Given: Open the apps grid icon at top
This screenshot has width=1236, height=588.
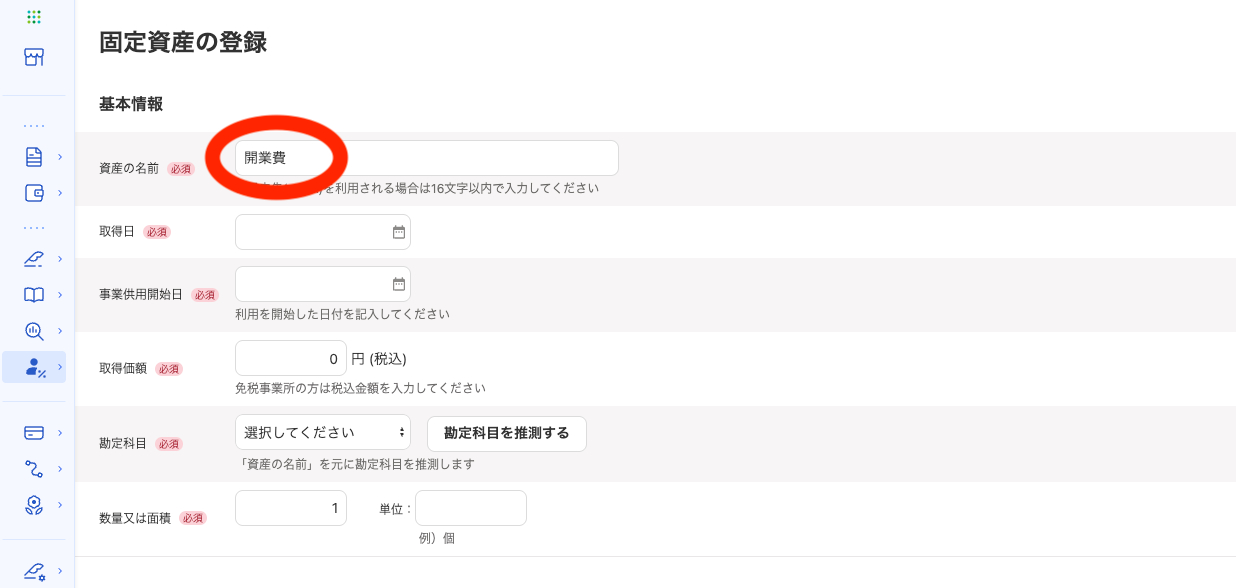Looking at the screenshot, I should tap(36, 17).
